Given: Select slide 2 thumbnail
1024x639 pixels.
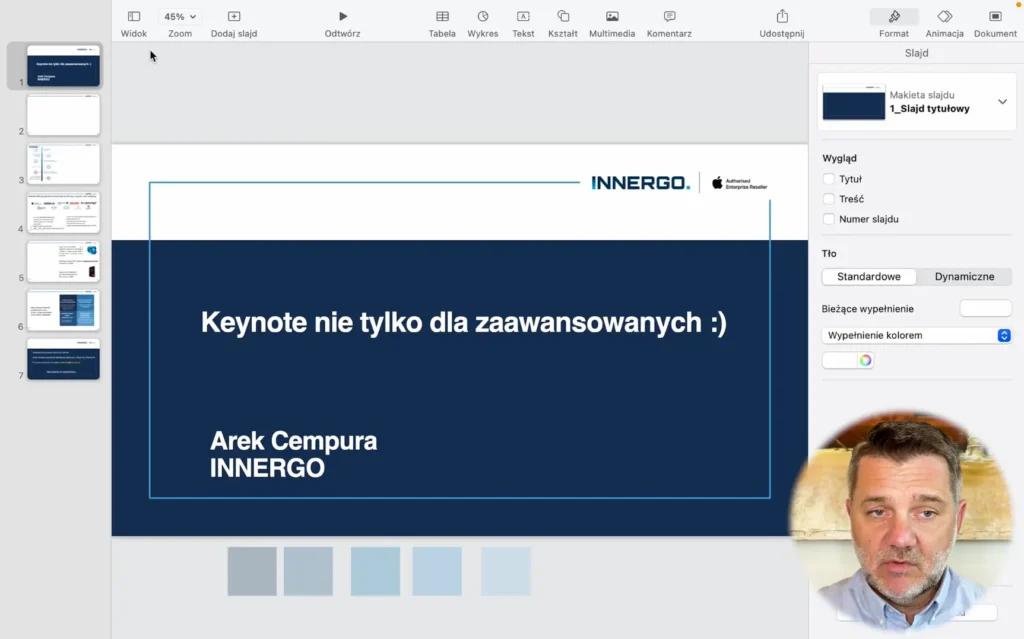Looking at the screenshot, I should click(x=63, y=114).
